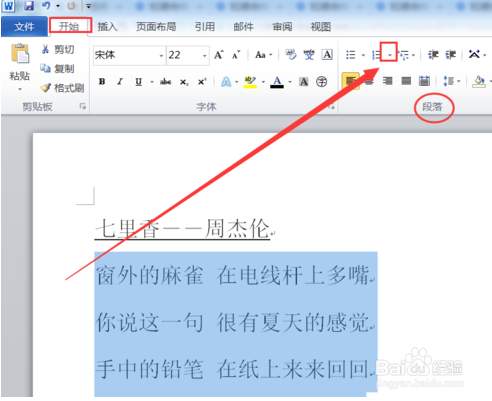Switch to the 视图 (View) tab
The image size is (492, 401).
tap(321, 26)
